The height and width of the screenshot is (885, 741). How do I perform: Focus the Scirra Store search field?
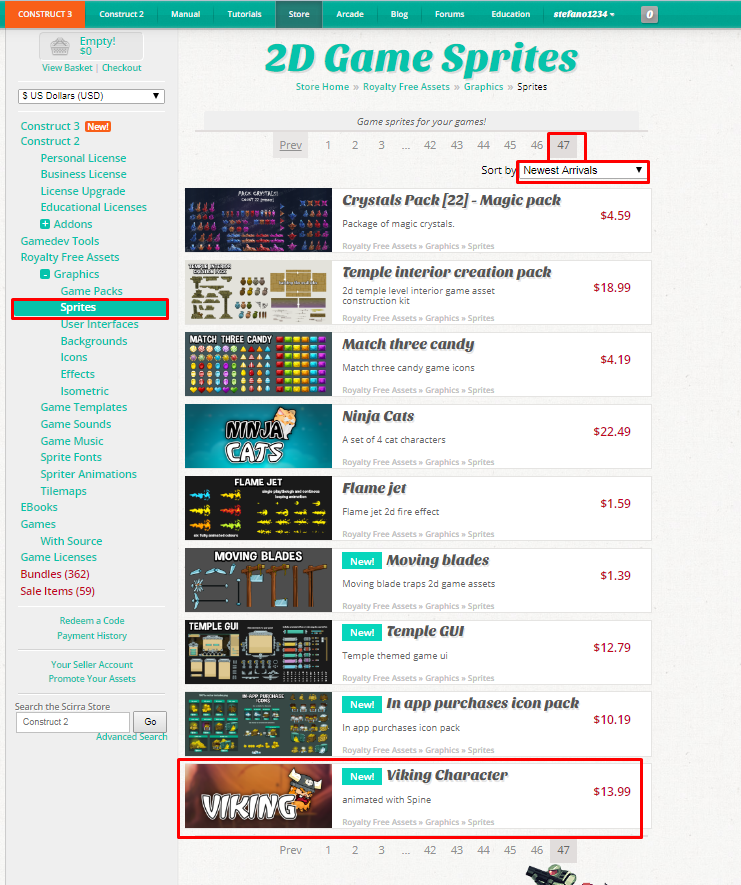pyautogui.click(x=73, y=722)
